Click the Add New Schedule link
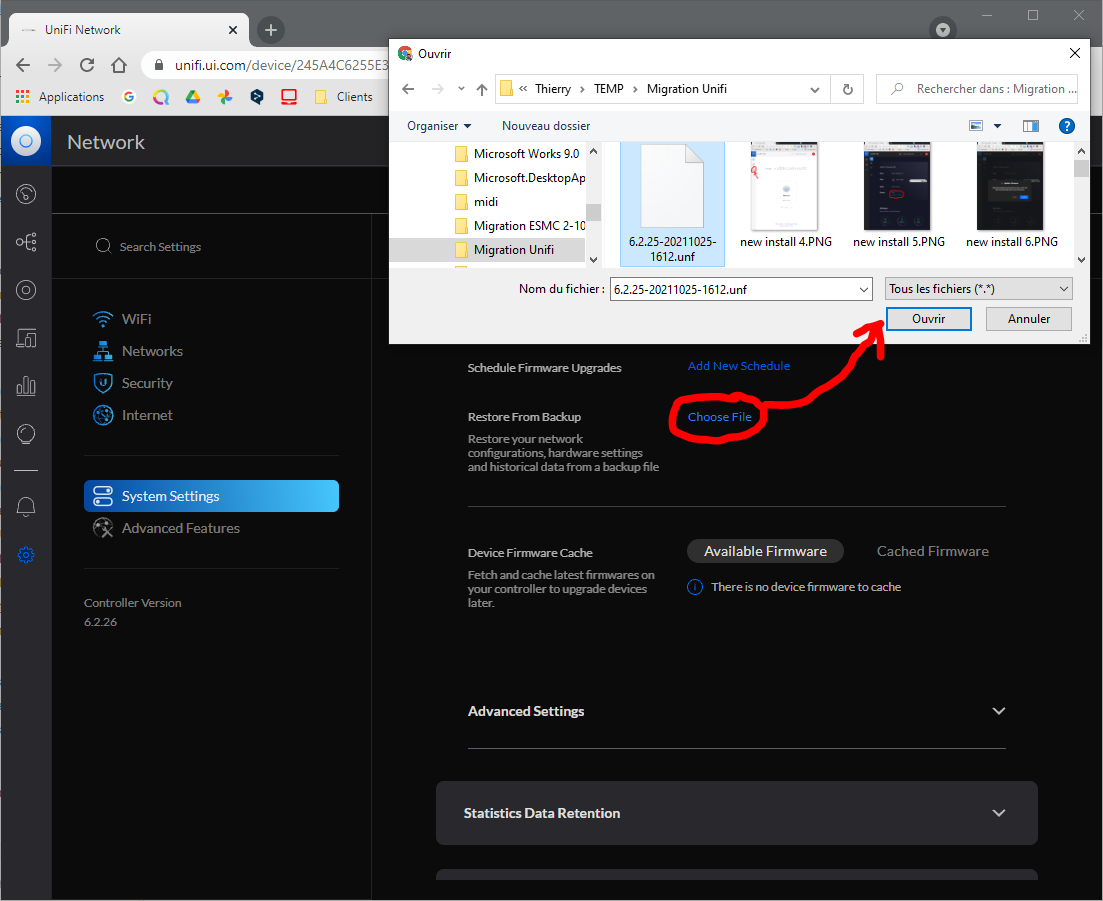The height and width of the screenshot is (901, 1103). (738, 366)
